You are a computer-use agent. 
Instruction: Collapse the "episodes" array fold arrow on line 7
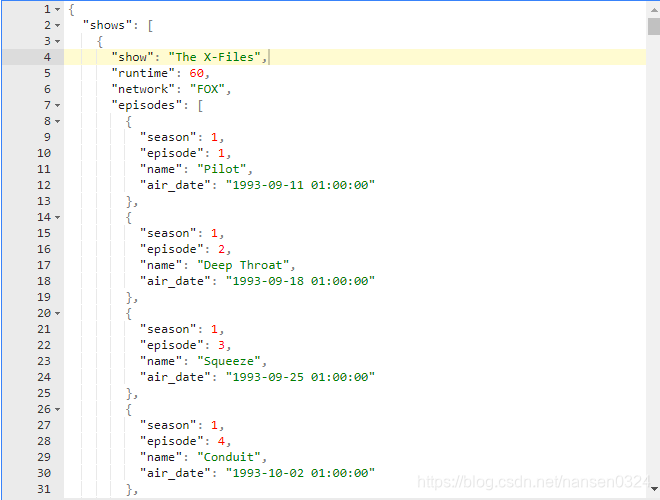(x=58, y=105)
